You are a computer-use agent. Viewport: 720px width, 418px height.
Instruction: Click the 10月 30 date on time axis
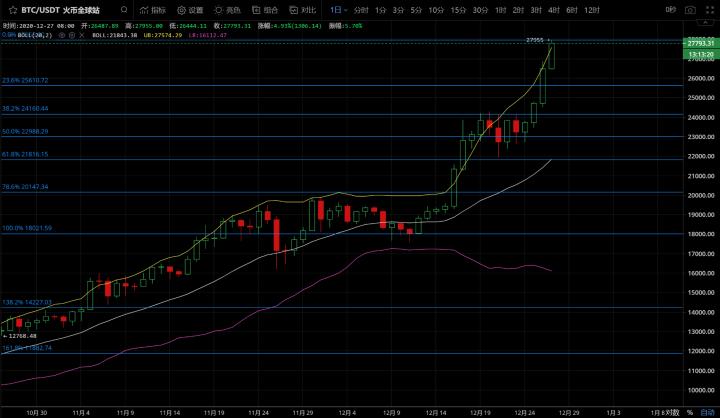(x=36, y=413)
